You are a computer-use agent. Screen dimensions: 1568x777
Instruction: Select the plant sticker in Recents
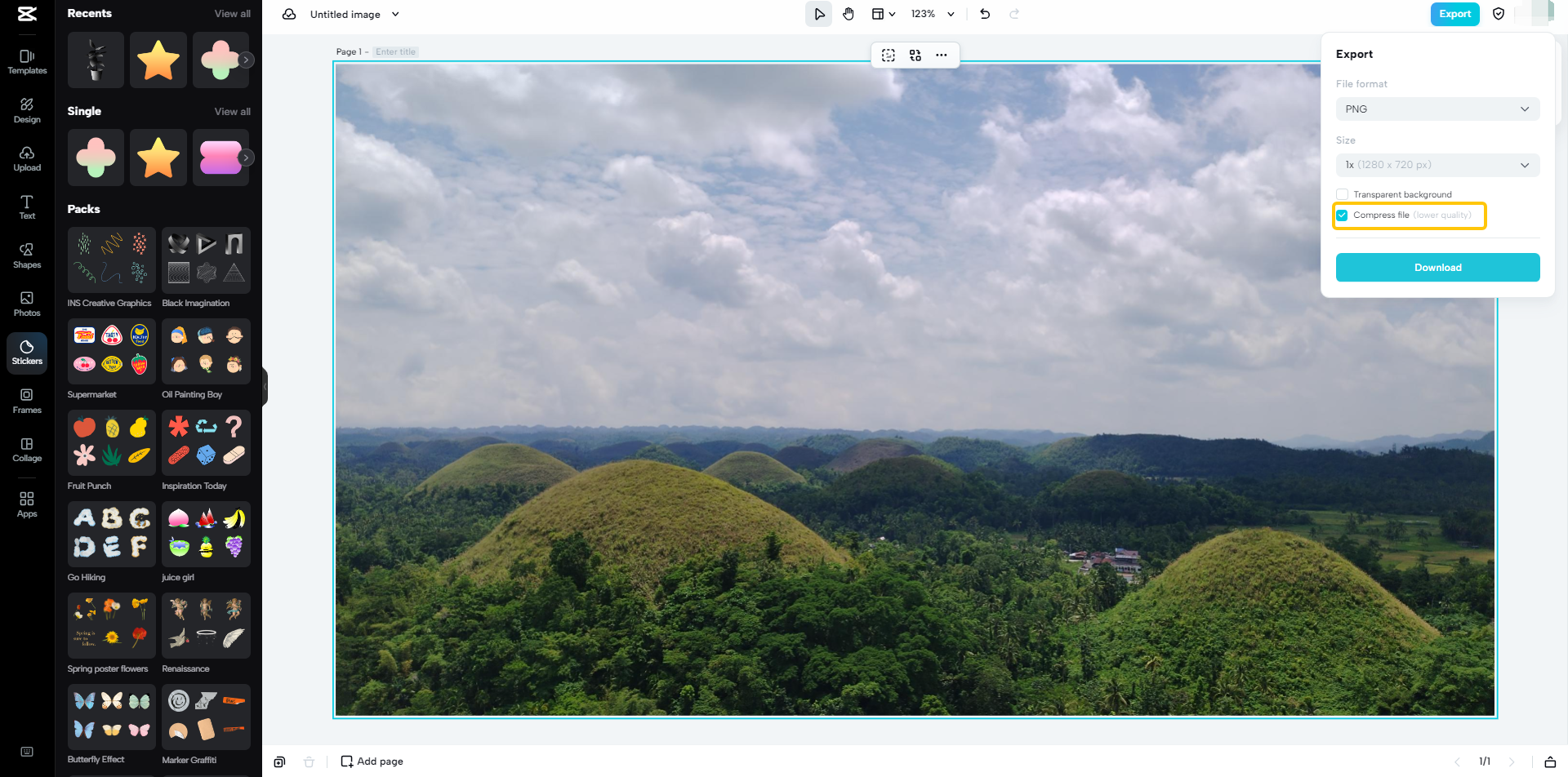click(96, 60)
